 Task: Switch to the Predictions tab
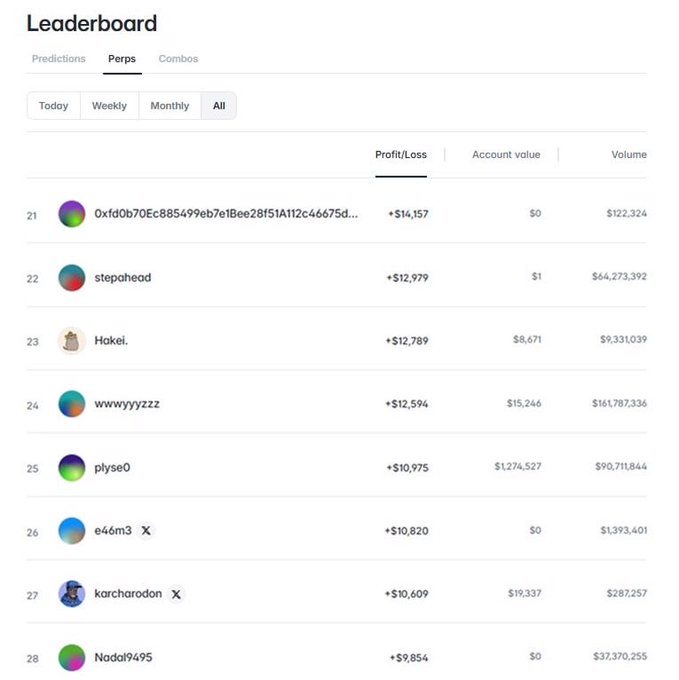[x=59, y=59]
